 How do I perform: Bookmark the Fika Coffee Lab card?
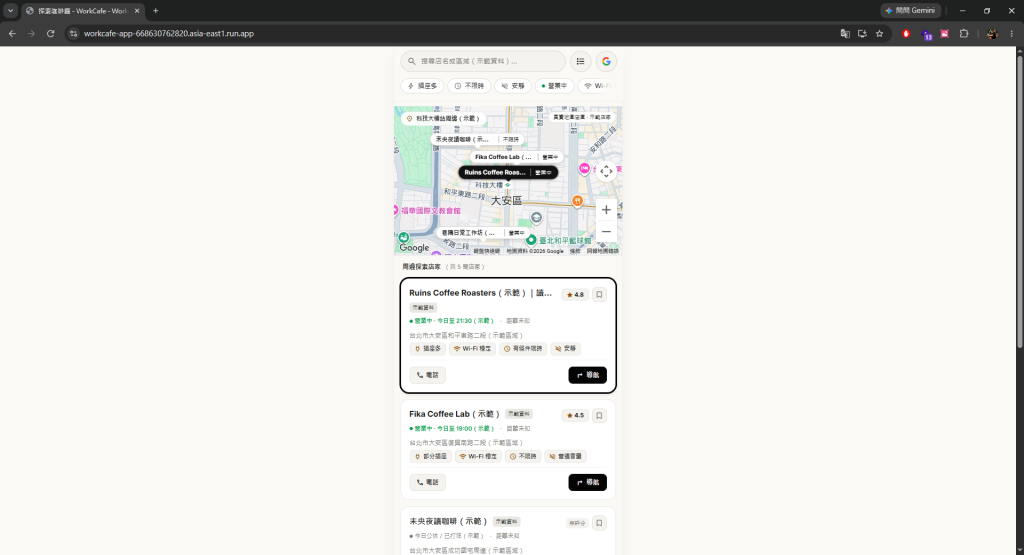click(599, 415)
